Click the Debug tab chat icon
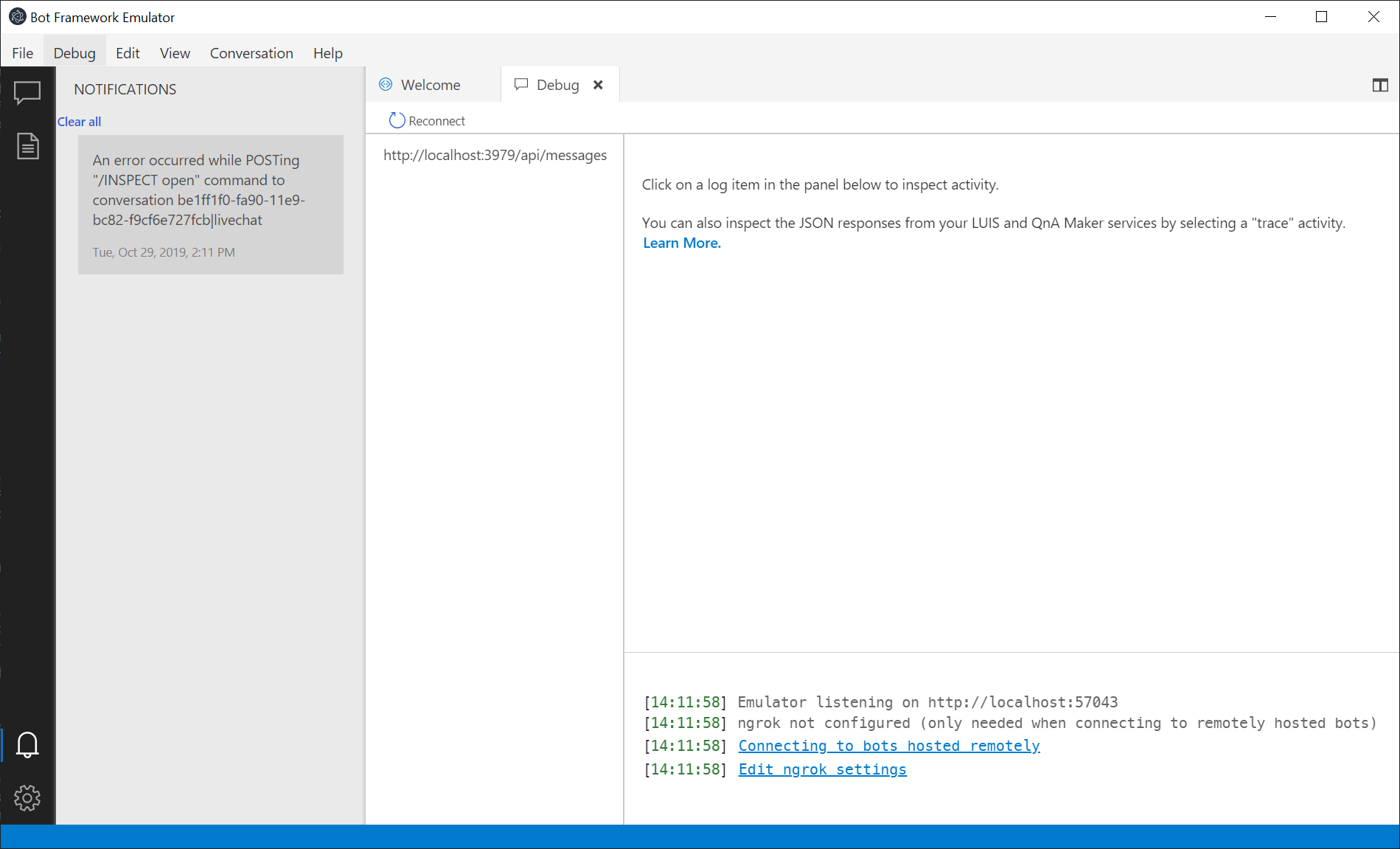Screen dimensions: 1400x849 point(521,84)
